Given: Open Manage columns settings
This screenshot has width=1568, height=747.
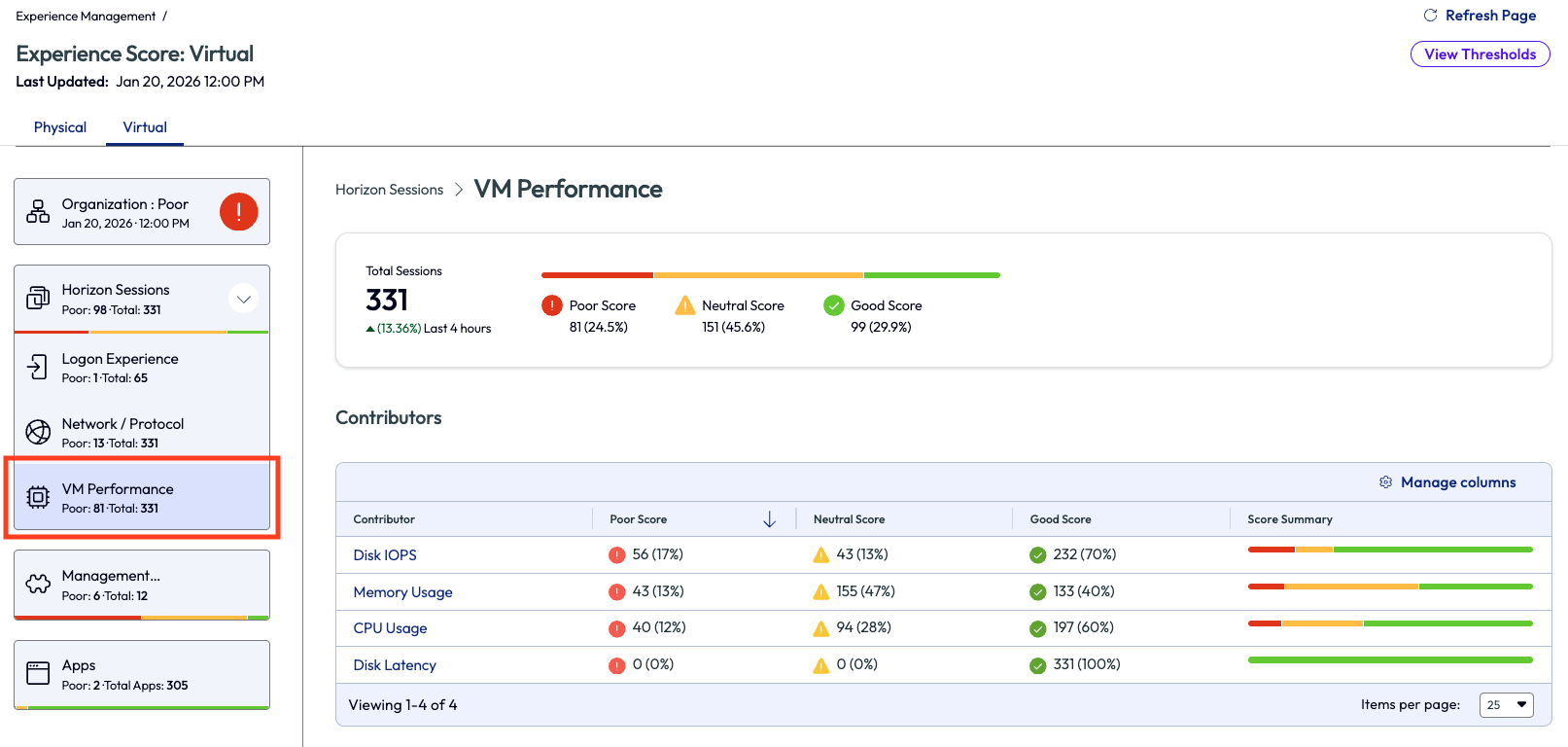Looking at the screenshot, I should (1447, 482).
